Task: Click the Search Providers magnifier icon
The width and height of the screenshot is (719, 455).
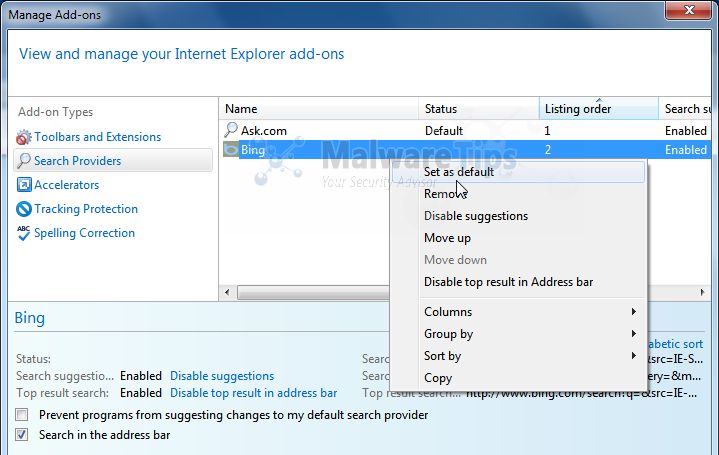Action: pos(24,161)
